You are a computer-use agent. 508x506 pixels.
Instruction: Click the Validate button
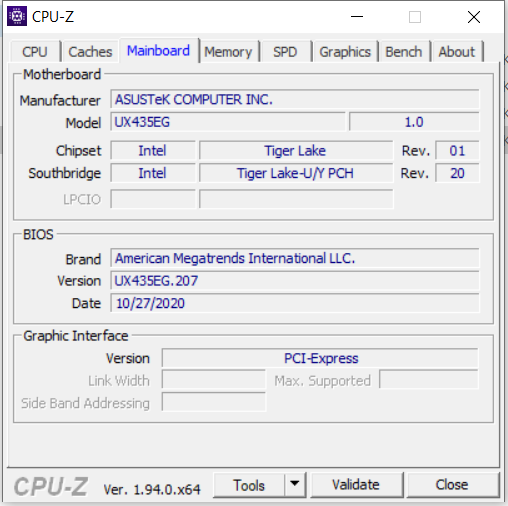356,485
